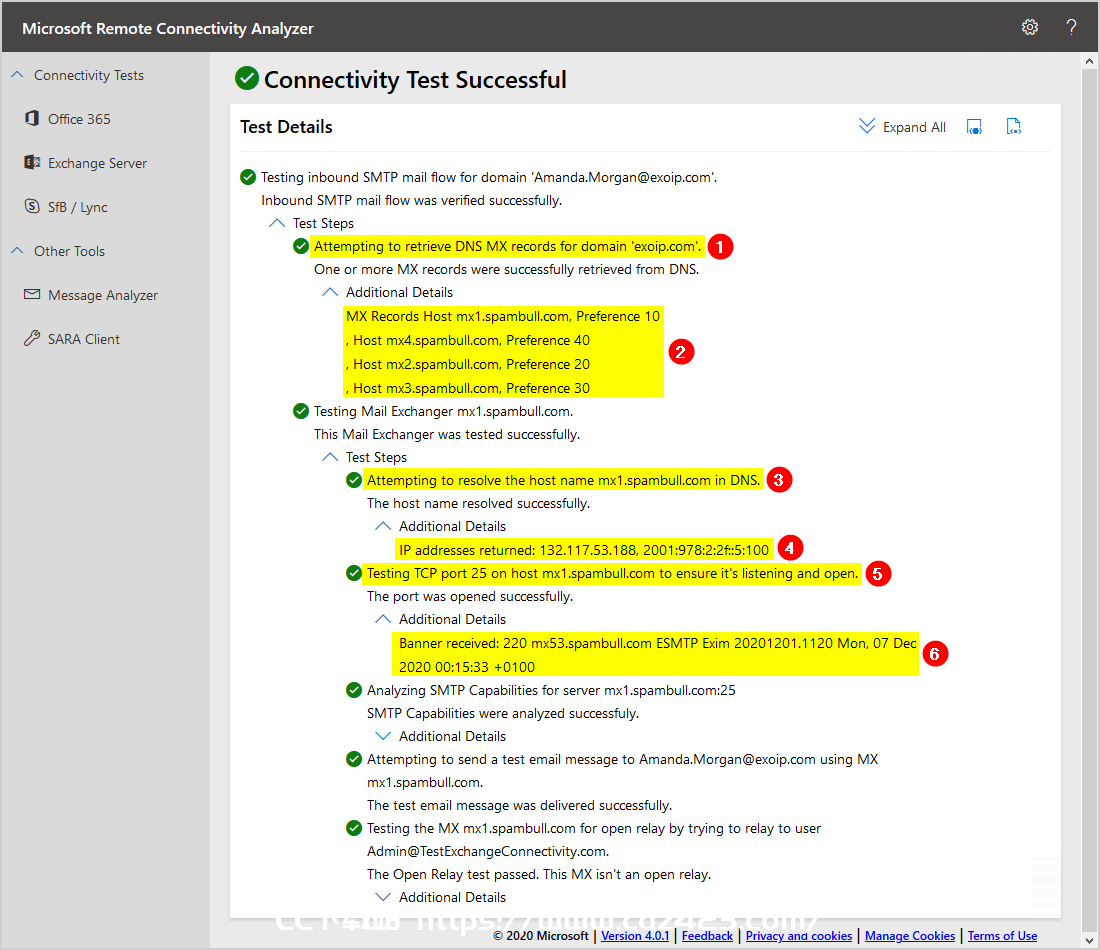The height and width of the screenshot is (950, 1100).
Task: Open the Manage Cookies link
Action: (910, 935)
